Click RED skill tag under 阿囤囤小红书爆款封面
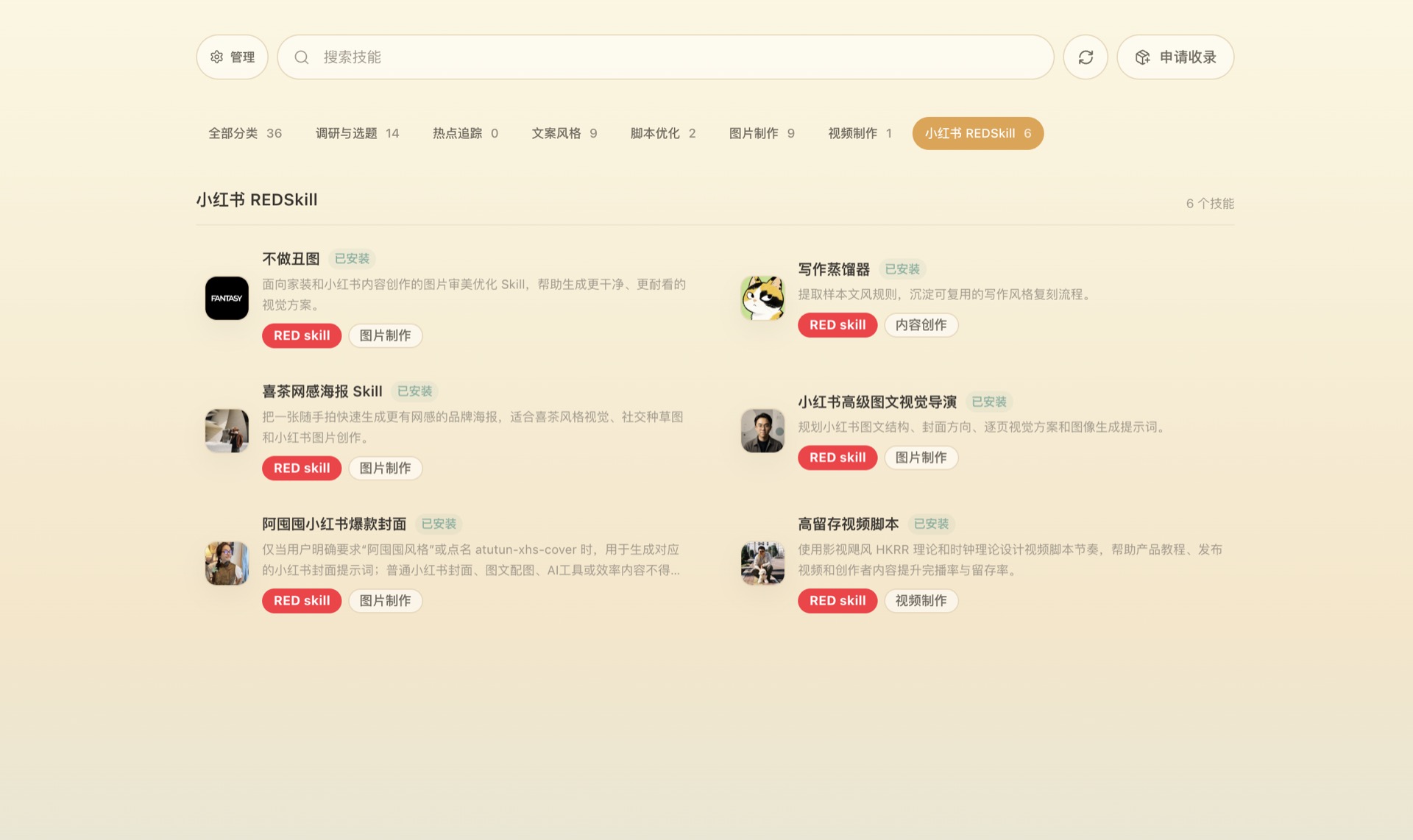The image size is (1413, 840). pyautogui.click(x=302, y=601)
